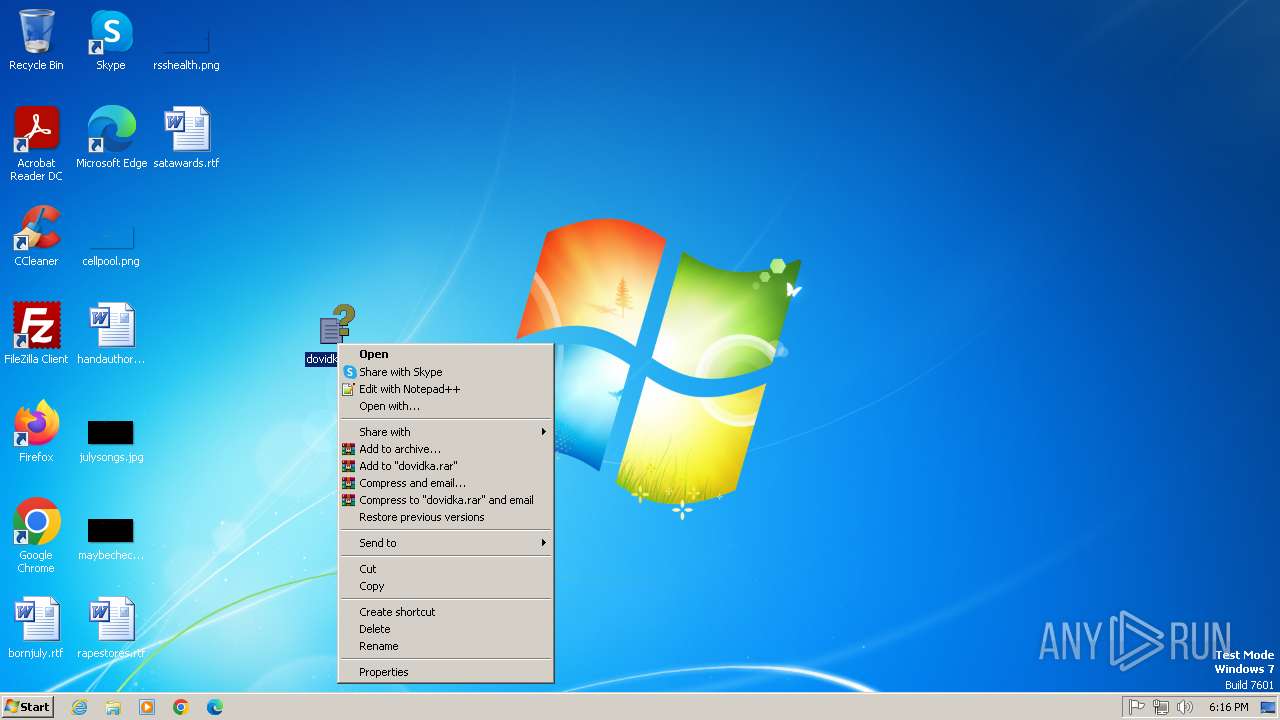This screenshot has width=1280, height=720.
Task: Select the Microsoft Edge desktop shortcut
Action: (111, 138)
